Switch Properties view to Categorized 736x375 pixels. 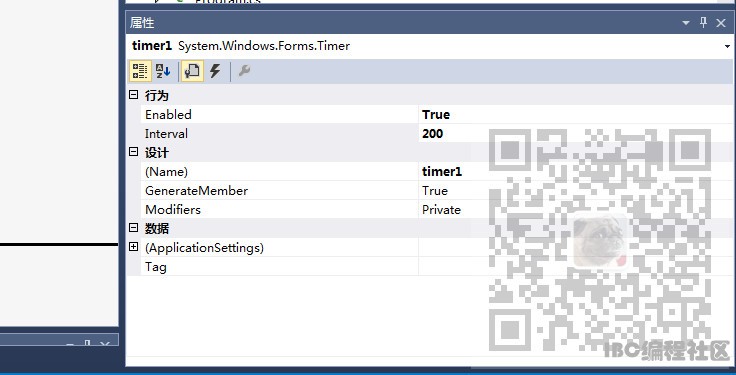(x=139, y=71)
